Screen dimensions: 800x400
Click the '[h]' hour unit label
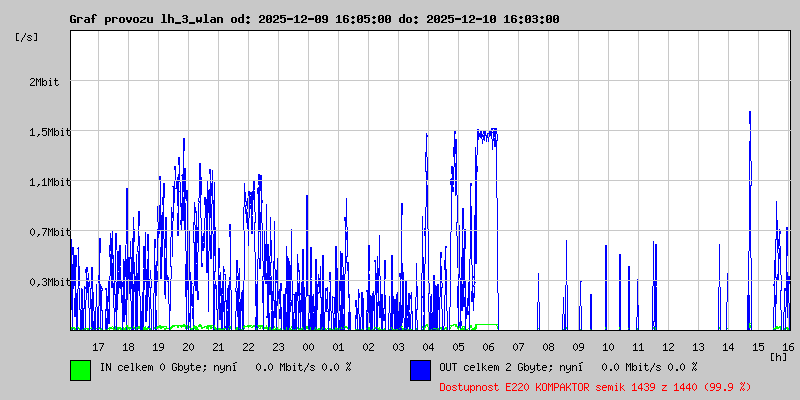coord(778,357)
